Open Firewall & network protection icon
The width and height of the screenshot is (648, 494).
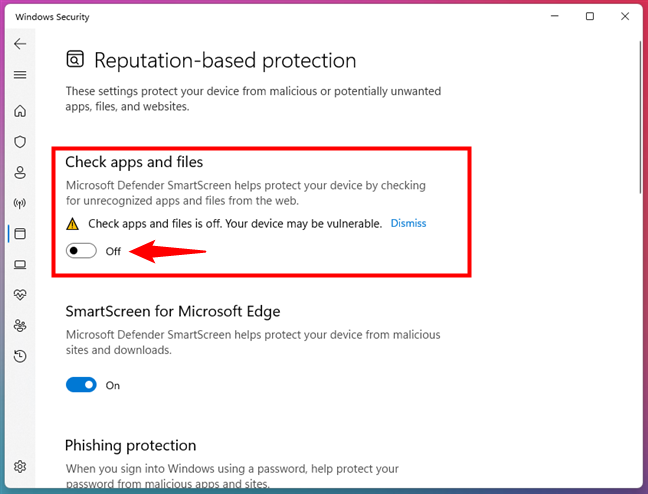tap(20, 204)
